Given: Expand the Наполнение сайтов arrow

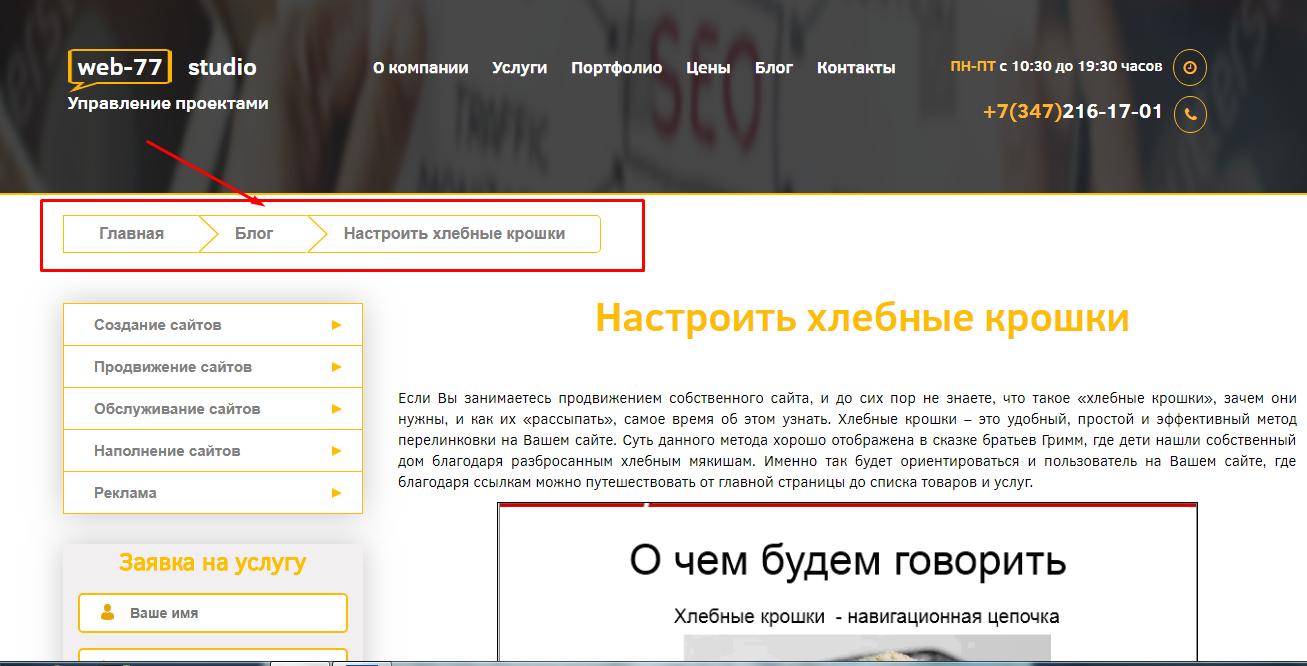Looking at the screenshot, I should click(337, 451).
